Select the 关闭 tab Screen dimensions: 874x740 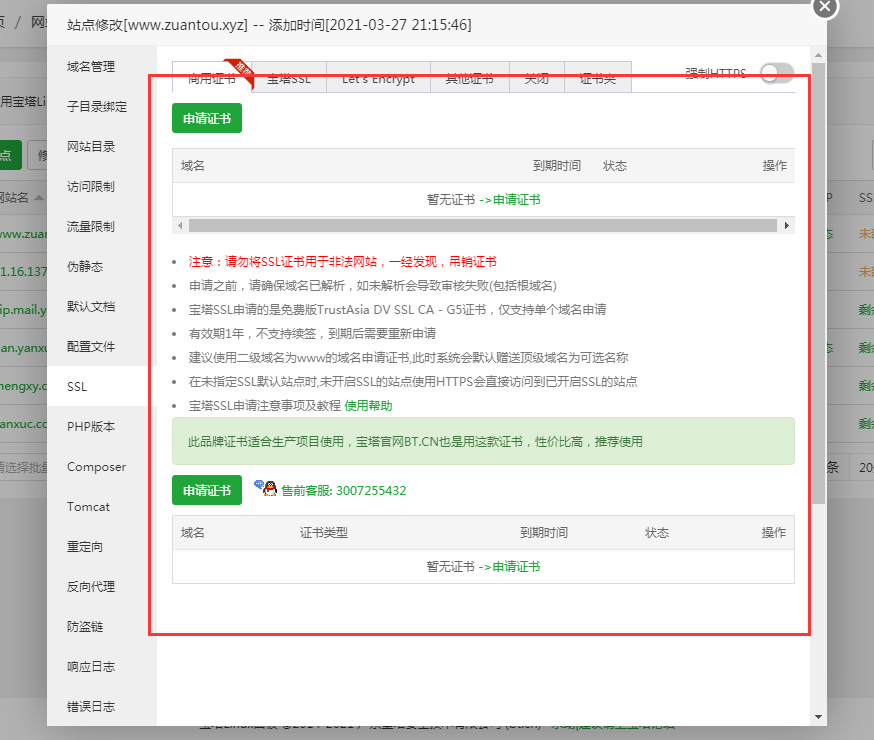tap(537, 77)
